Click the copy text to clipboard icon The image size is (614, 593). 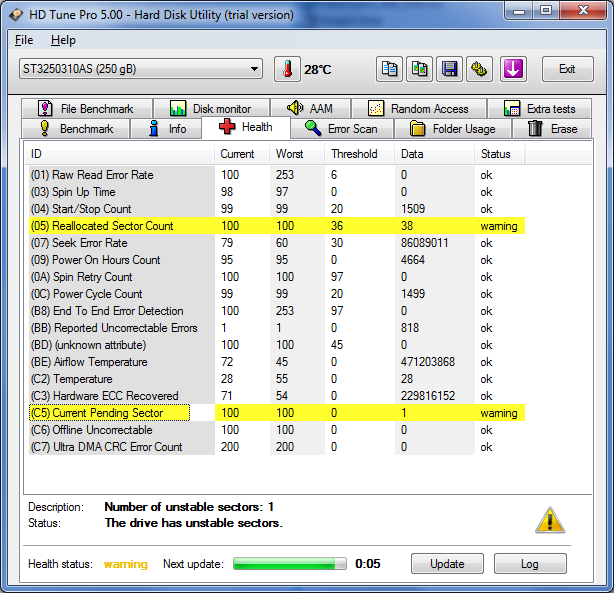(x=390, y=69)
